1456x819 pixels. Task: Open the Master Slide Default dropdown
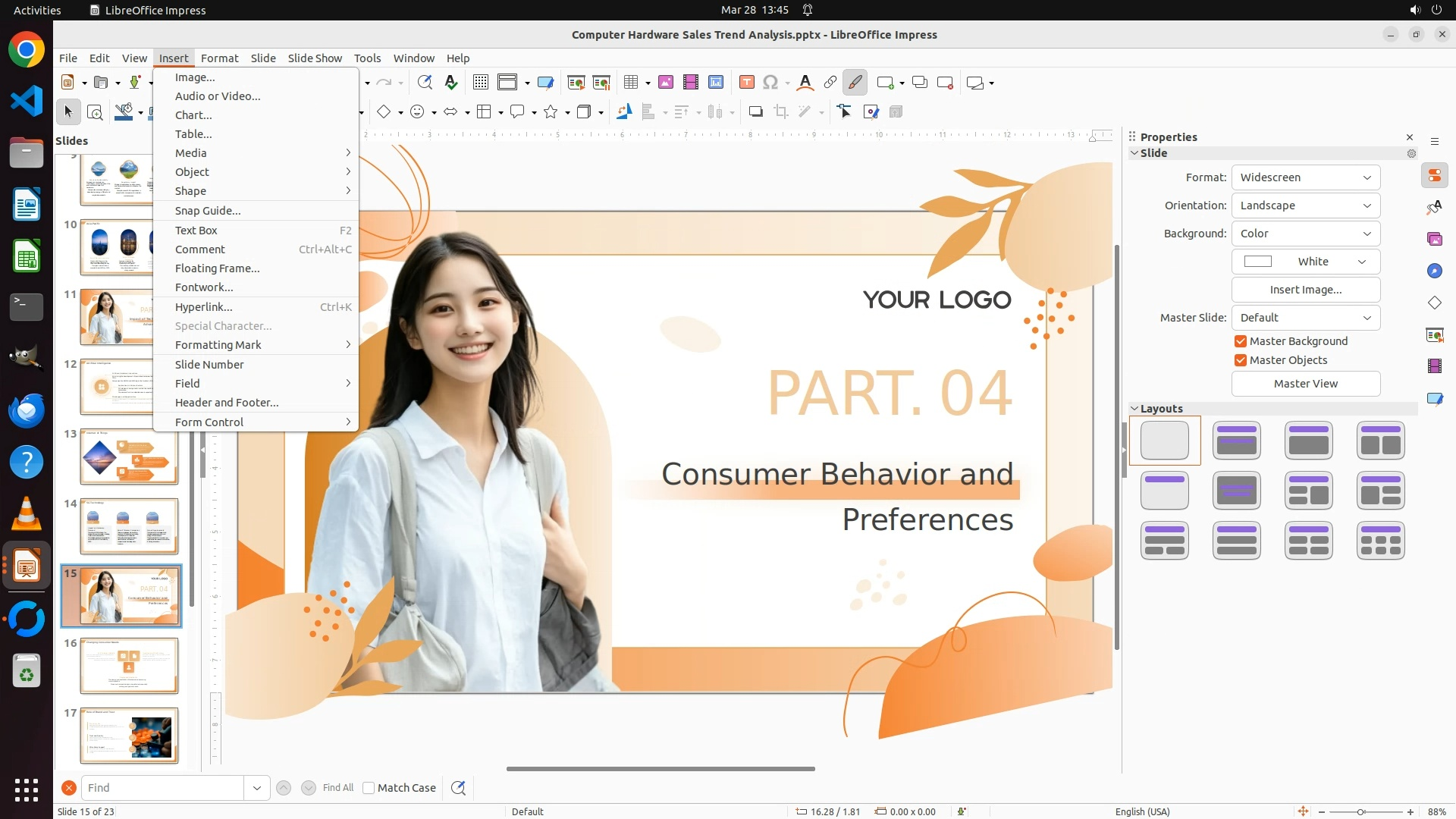coord(1305,318)
